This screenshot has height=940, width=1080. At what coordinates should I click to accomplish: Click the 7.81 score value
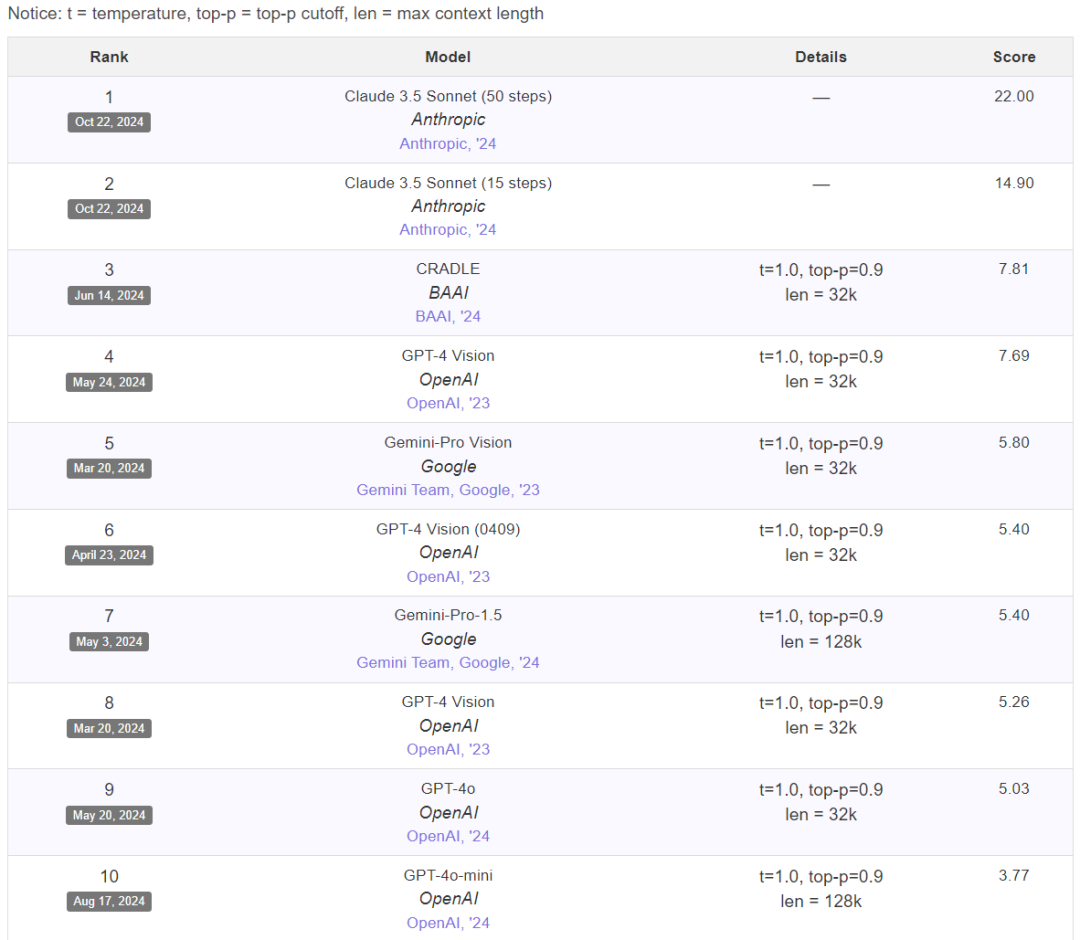(1014, 269)
